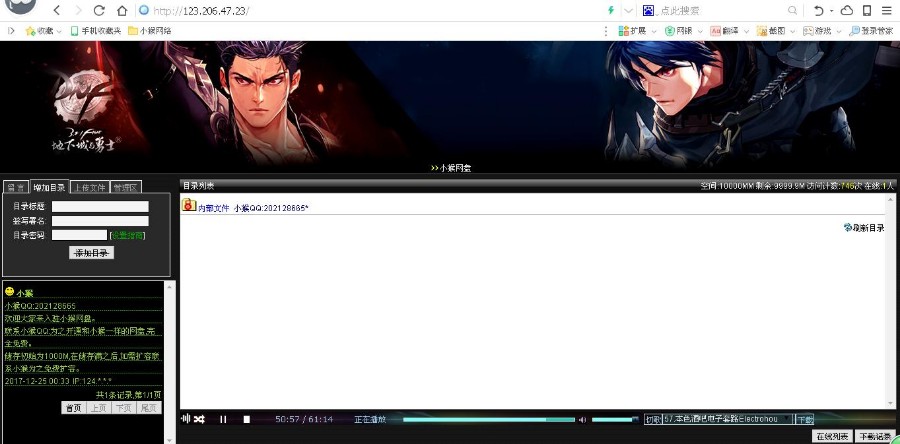Click the 目录标题 input field
This screenshot has height=444, width=900.
pyautogui.click(x=100, y=207)
